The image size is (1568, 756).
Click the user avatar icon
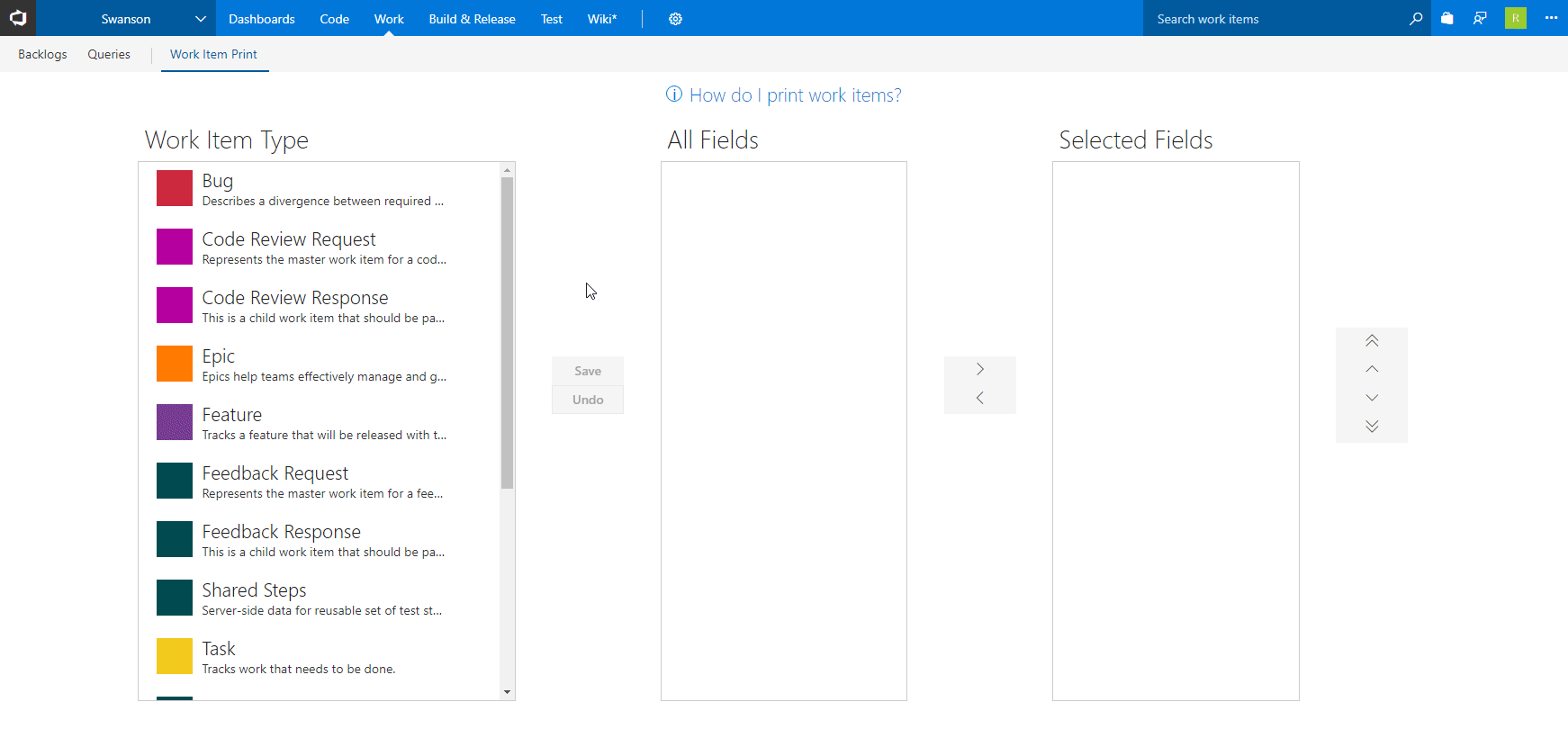click(x=1516, y=19)
